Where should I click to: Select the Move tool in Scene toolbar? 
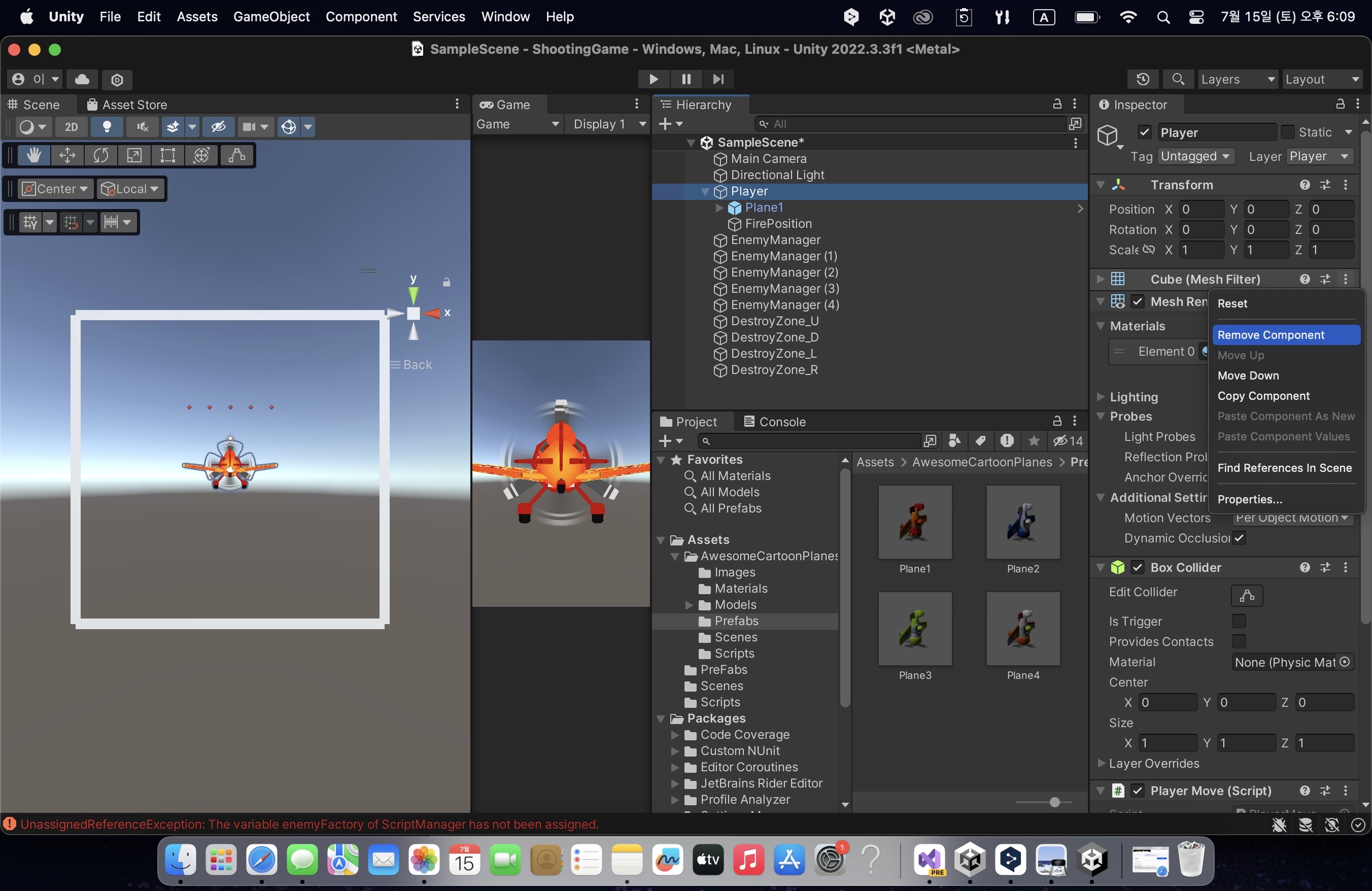(67, 156)
